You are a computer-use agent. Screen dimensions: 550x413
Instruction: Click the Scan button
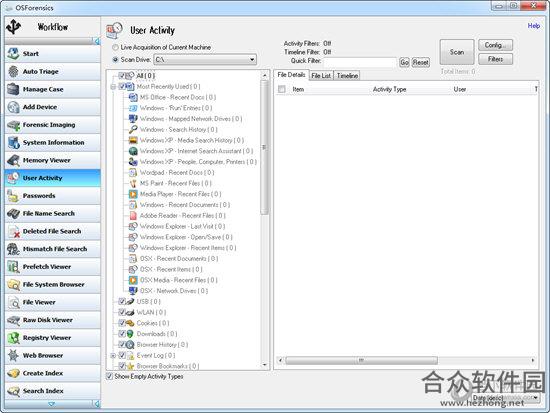click(457, 52)
